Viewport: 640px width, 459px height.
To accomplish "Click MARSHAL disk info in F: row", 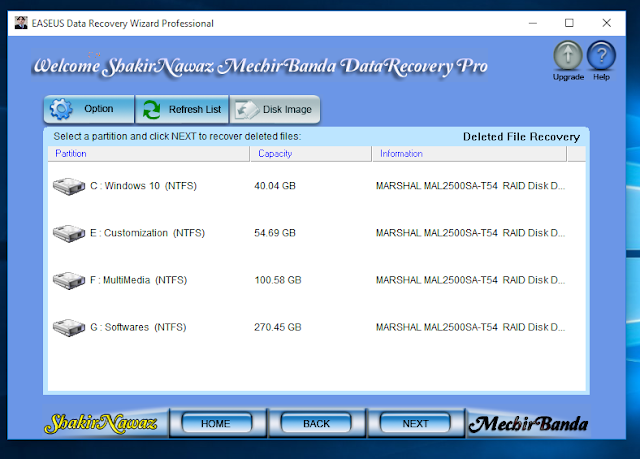I will coord(470,280).
